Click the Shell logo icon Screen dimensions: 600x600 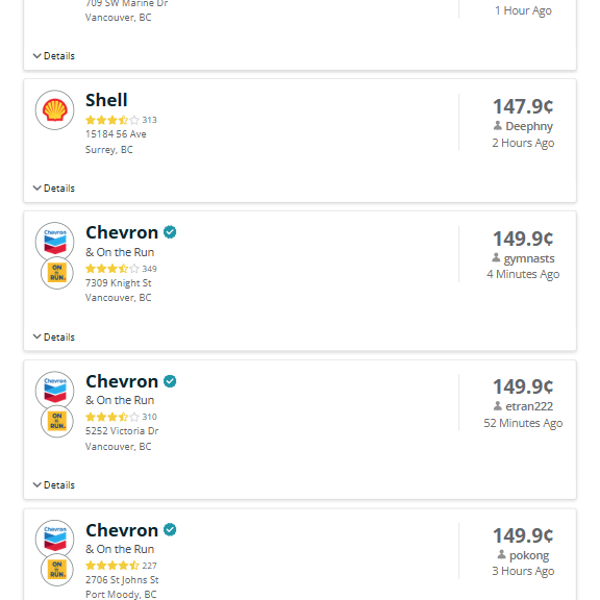pyautogui.click(x=54, y=110)
